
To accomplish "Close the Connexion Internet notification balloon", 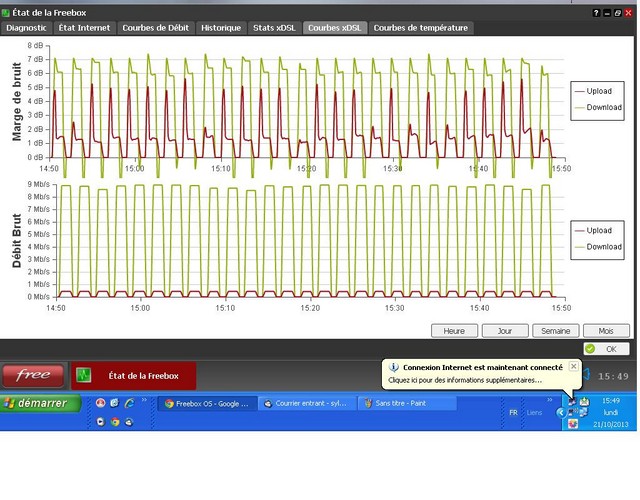I will pos(573,367).
